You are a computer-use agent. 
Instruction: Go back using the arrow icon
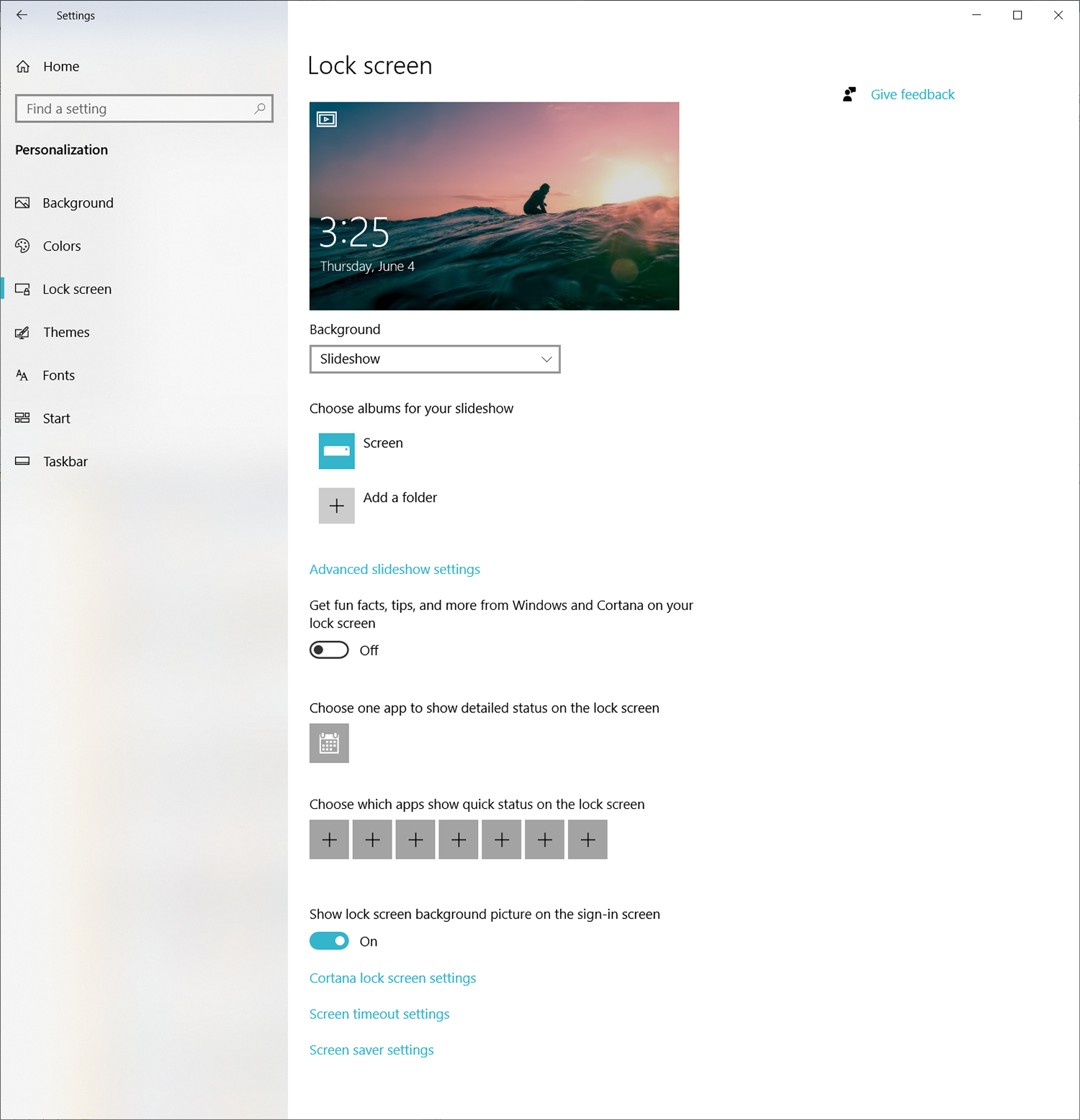[x=22, y=15]
